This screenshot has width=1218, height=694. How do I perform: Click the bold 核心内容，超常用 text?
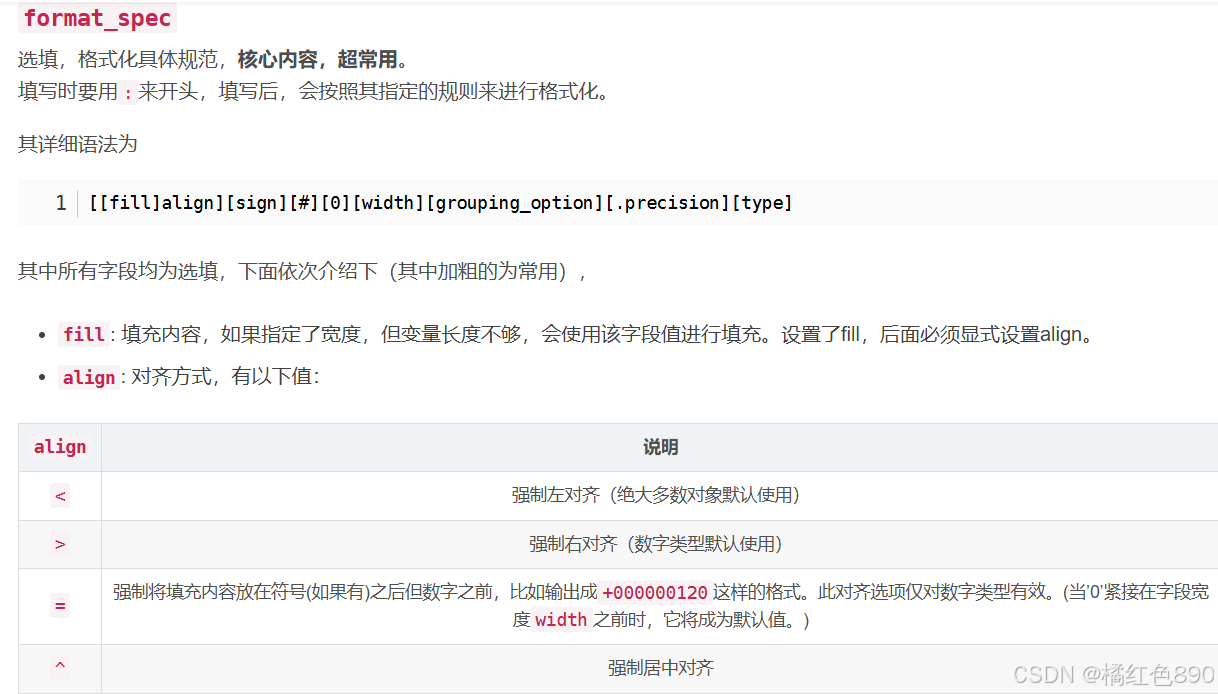317,60
